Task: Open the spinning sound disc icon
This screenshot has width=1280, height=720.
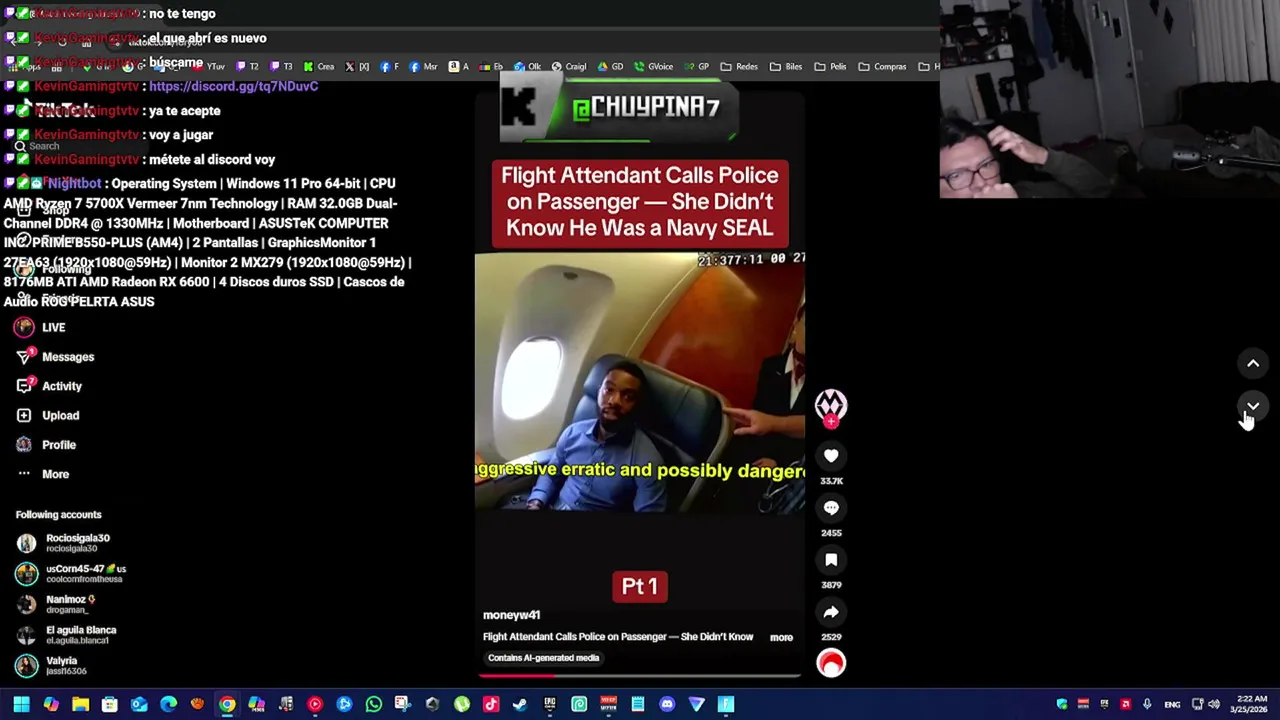Action: pos(831,663)
